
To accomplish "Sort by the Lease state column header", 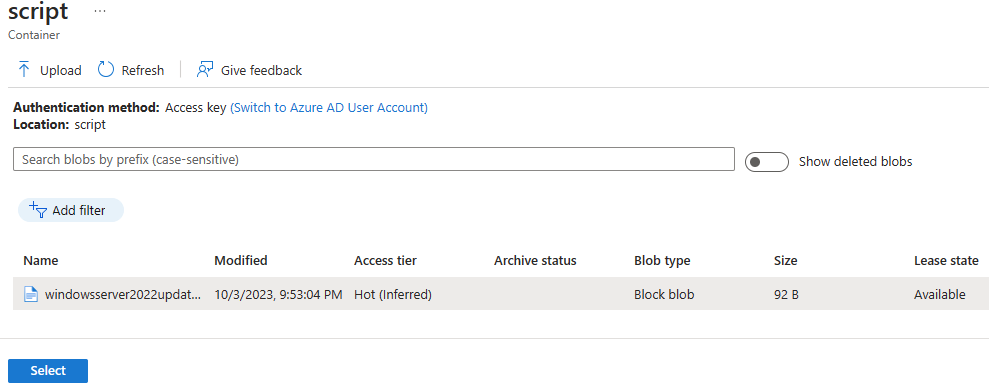I will pos(946,260).
